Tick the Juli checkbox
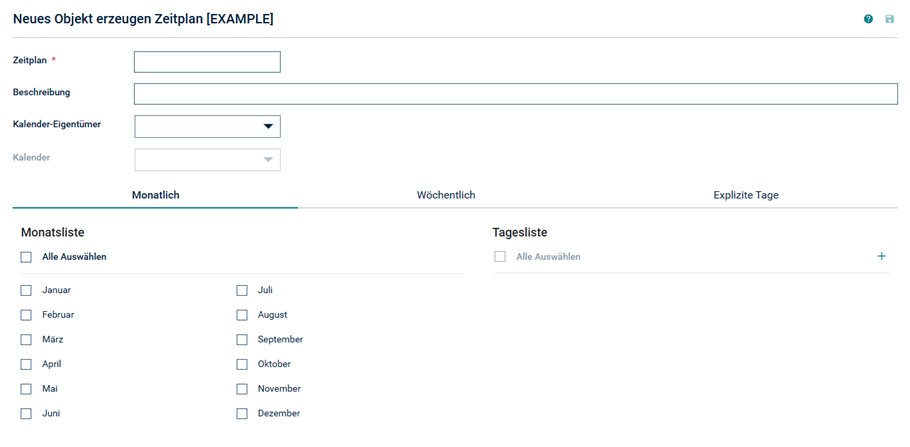The width and height of the screenshot is (910, 447). [242, 290]
